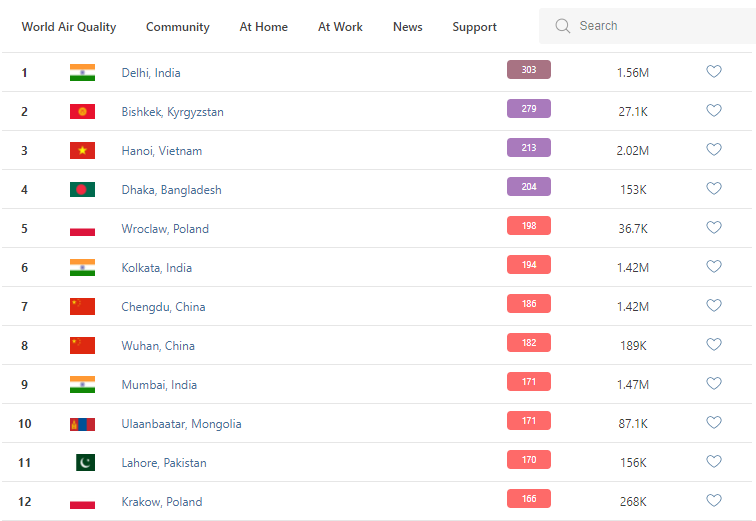The image size is (756, 521).
Task: Click the India flag beside Delhi
Action: [82, 72]
